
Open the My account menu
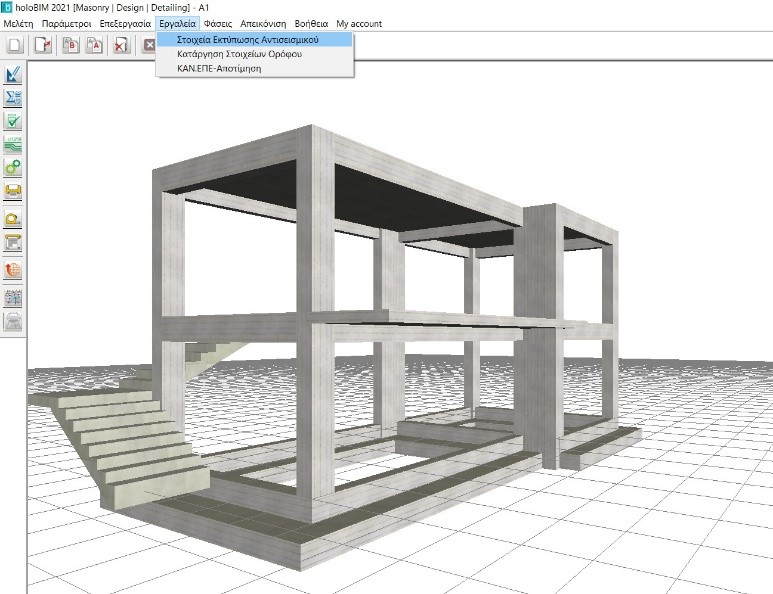click(359, 24)
